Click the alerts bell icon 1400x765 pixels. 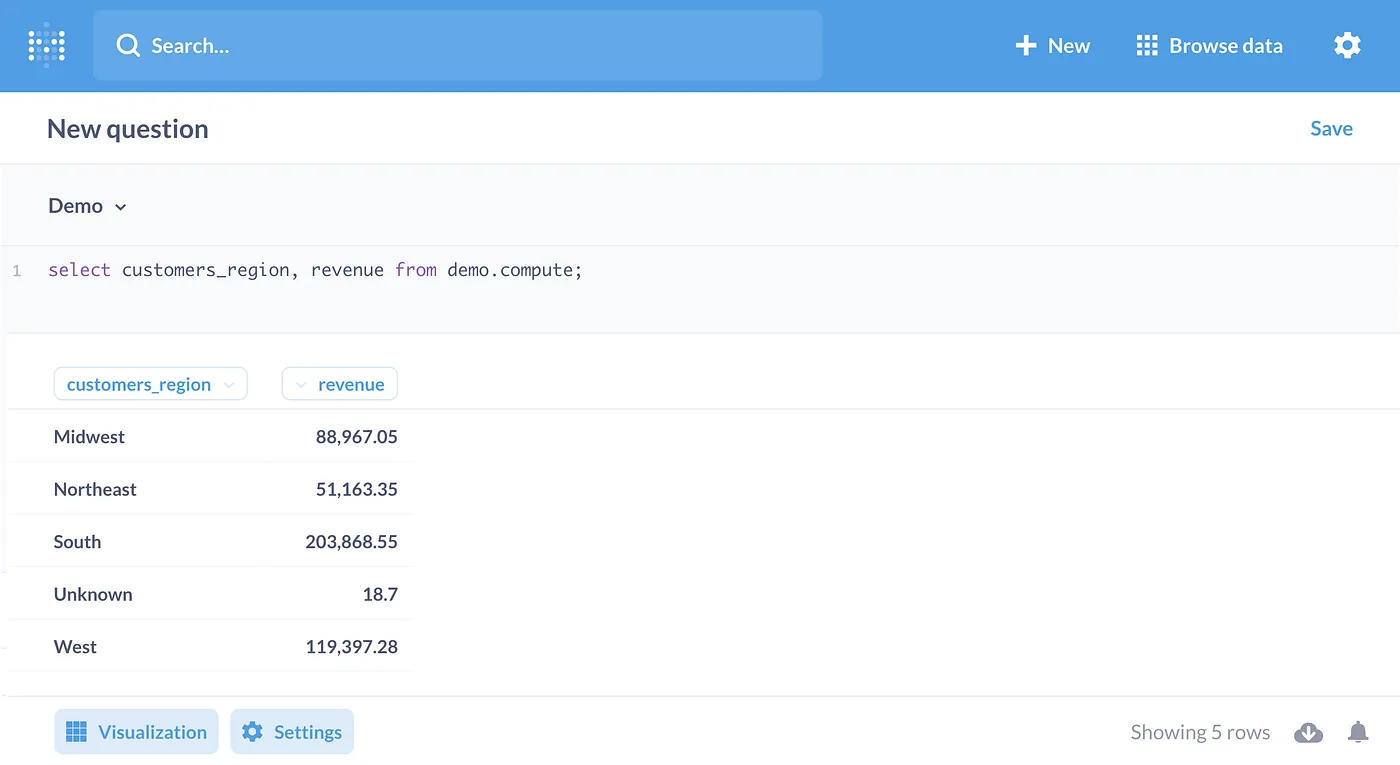1358,732
